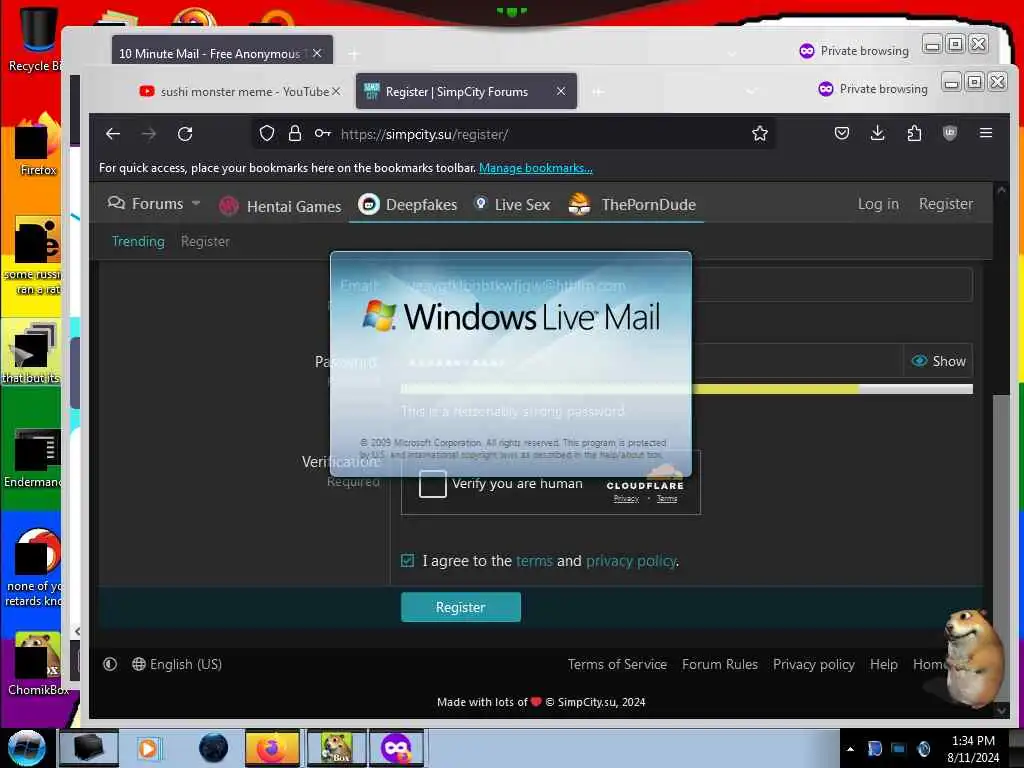The width and height of the screenshot is (1024, 768).
Task: Save page to Pocket icon
Action: [842, 134]
